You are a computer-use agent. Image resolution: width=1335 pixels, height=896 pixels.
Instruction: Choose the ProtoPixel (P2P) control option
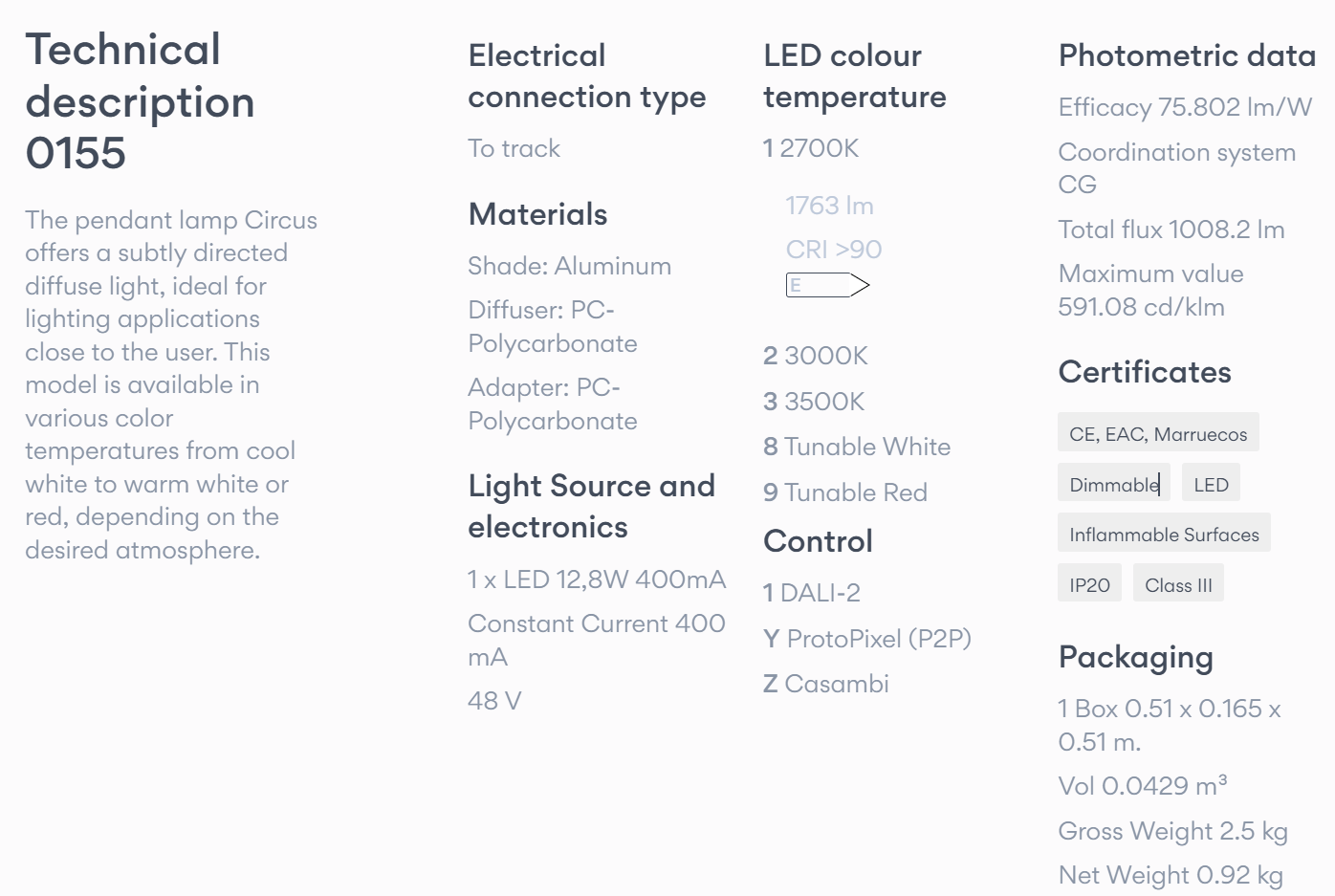pos(867,639)
